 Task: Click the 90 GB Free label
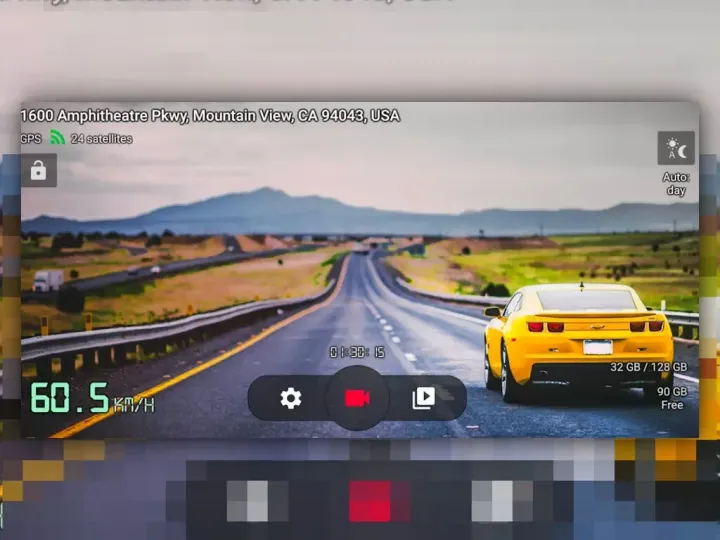point(672,398)
